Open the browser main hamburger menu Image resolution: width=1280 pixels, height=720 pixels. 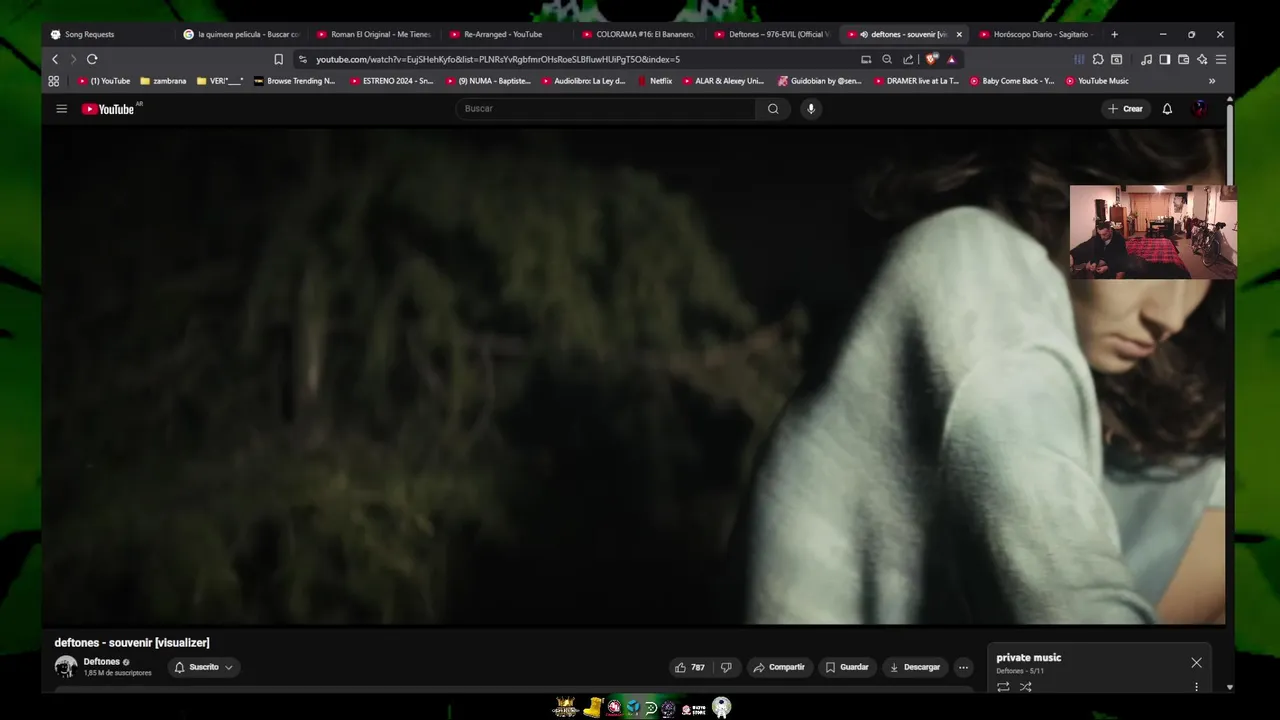pyautogui.click(x=1221, y=59)
